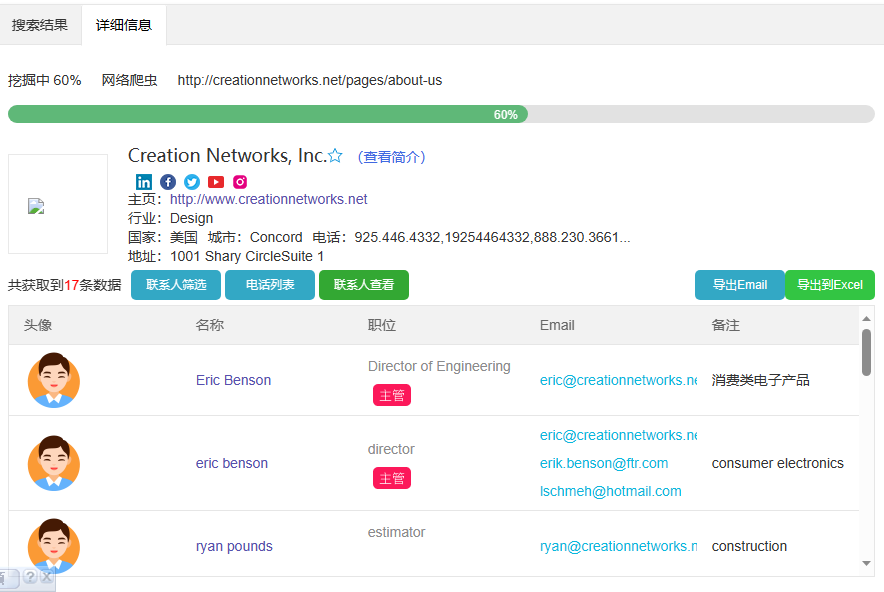The image size is (884, 592).
Task: Click the ryan@creationnetworks email link
Action: coord(618,546)
